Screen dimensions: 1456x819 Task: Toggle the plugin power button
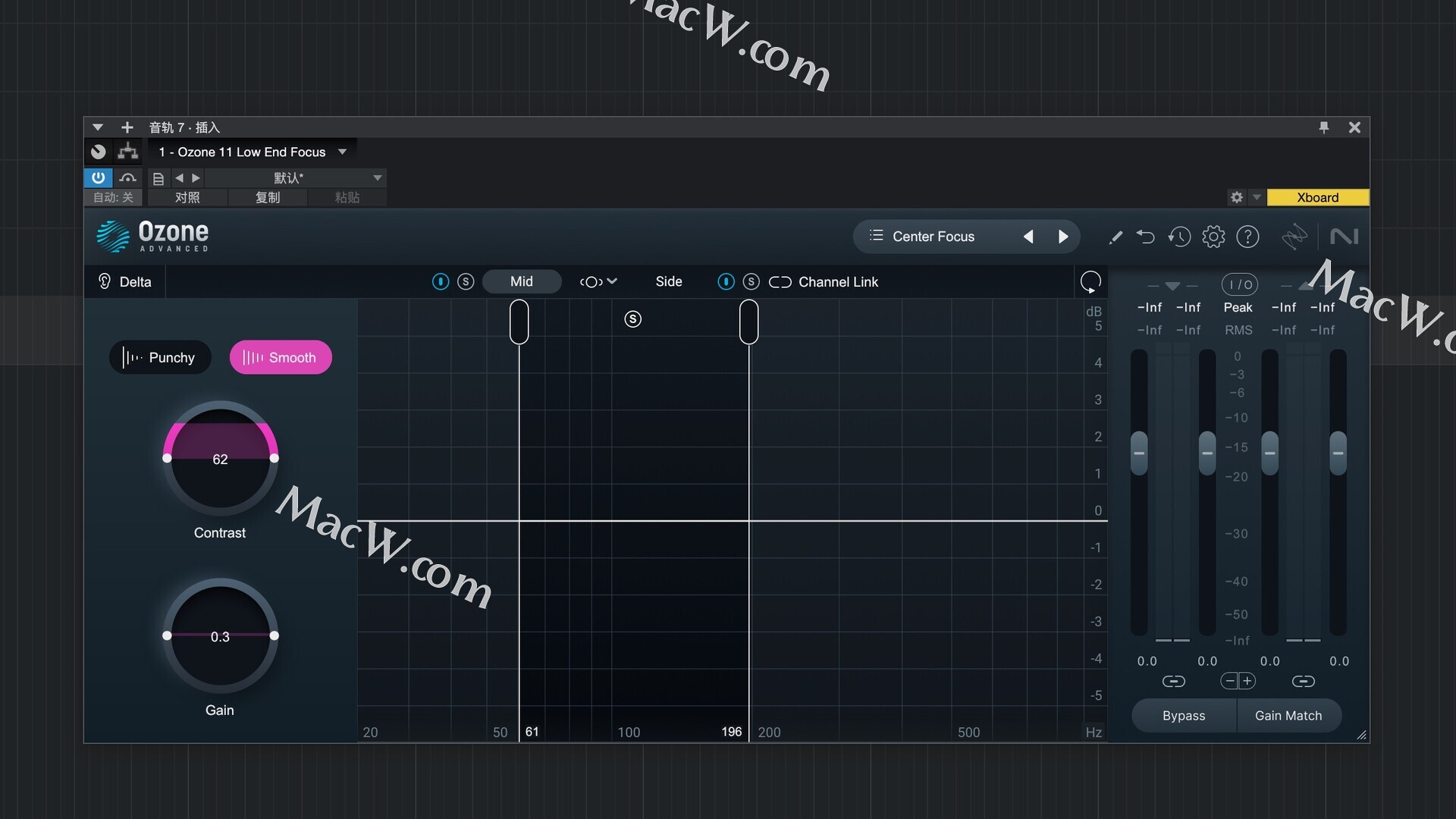[99, 177]
